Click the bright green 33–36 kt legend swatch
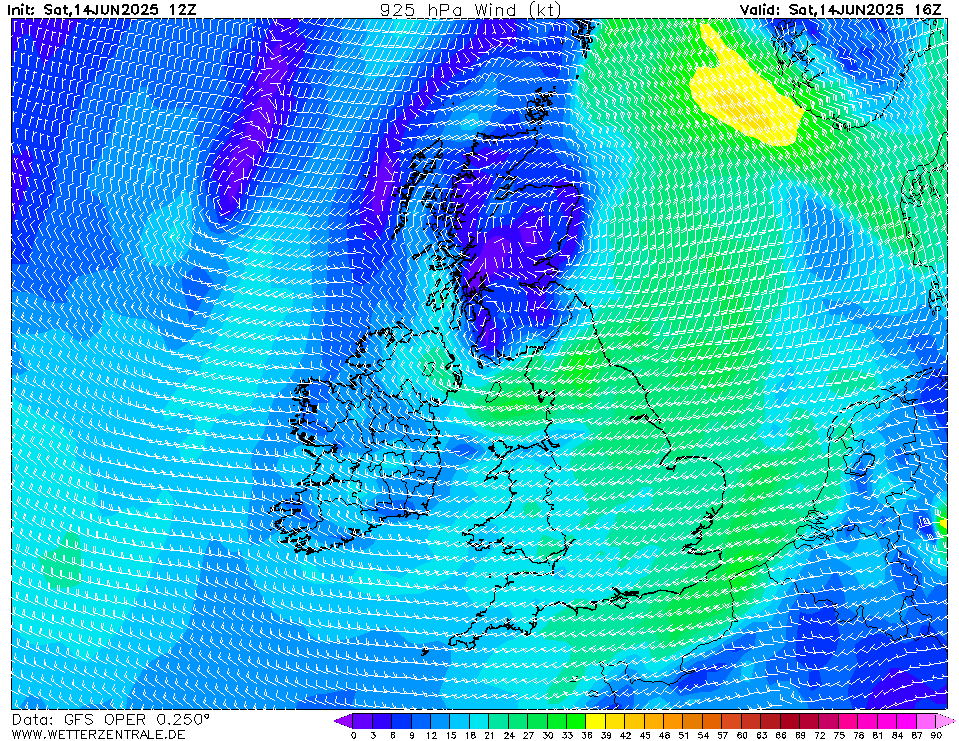Screen dimensions: 959x741 point(577,720)
